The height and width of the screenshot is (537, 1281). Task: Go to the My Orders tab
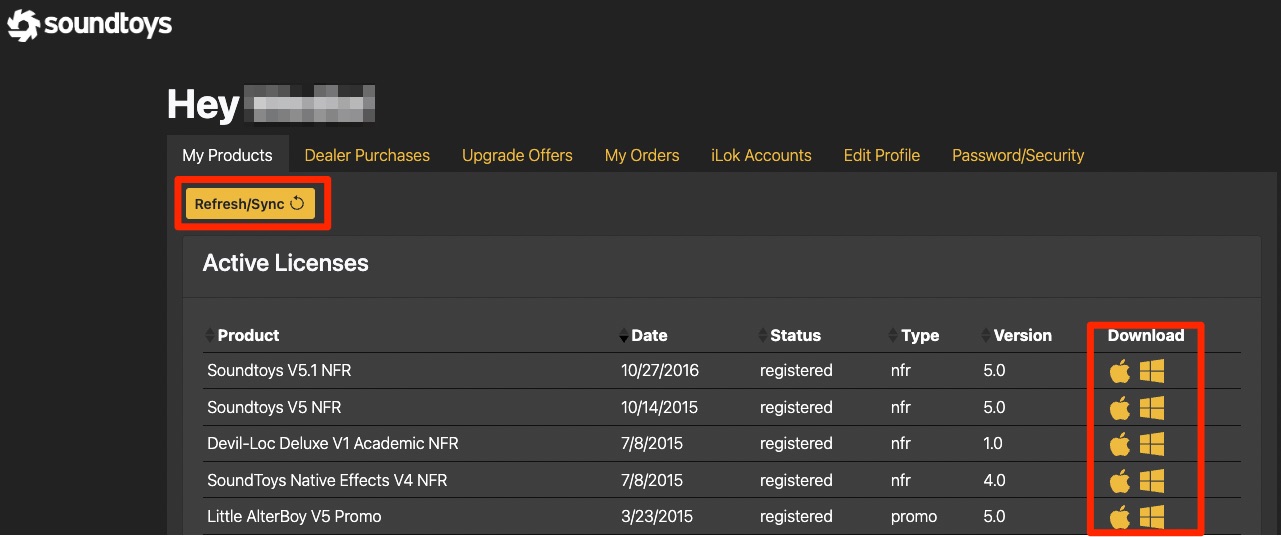tap(642, 155)
